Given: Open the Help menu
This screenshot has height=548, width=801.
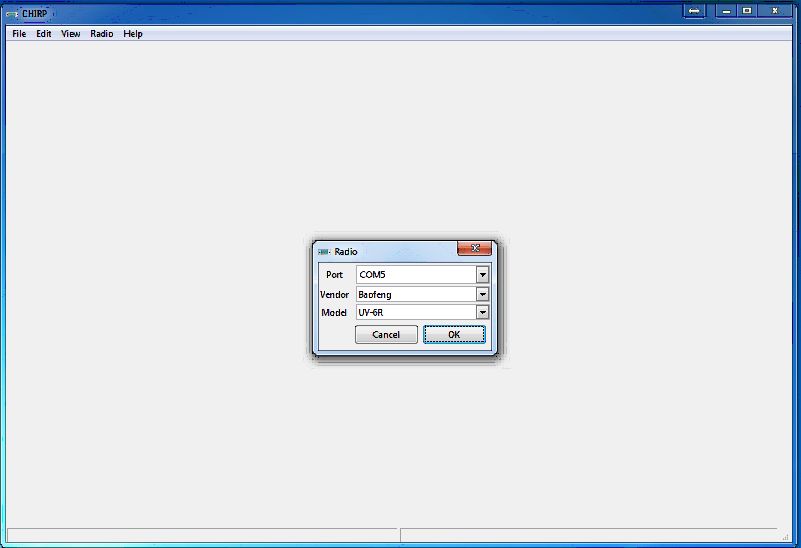Looking at the screenshot, I should coord(133,34).
